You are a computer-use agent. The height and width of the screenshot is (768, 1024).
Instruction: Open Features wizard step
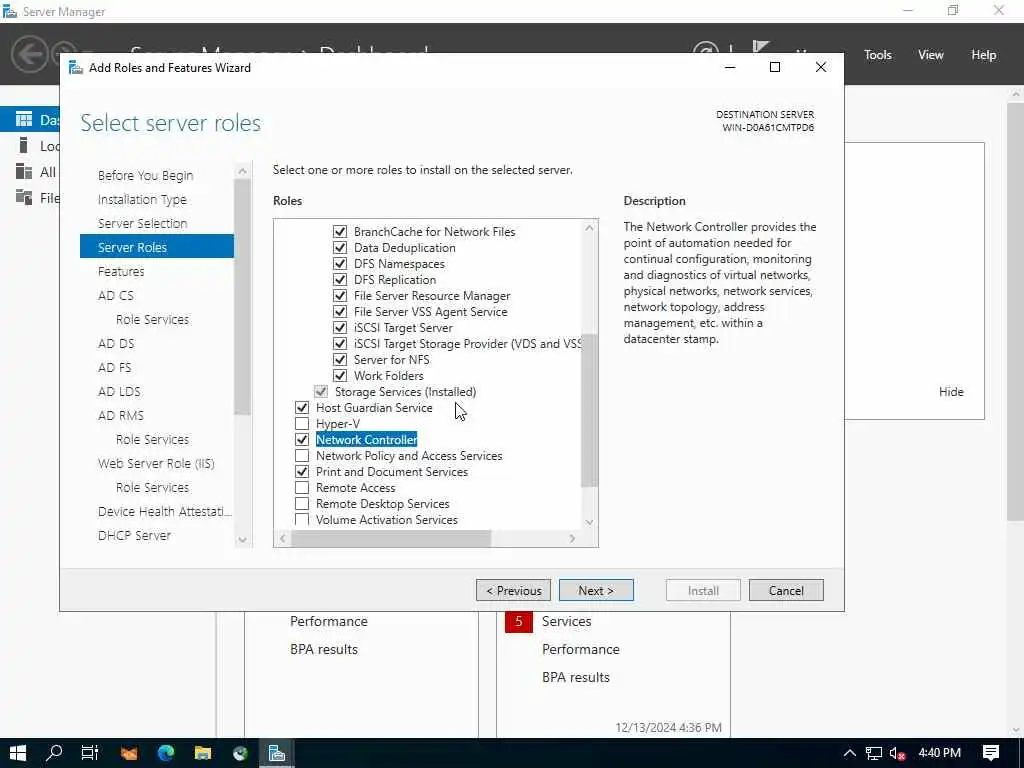tap(121, 271)
